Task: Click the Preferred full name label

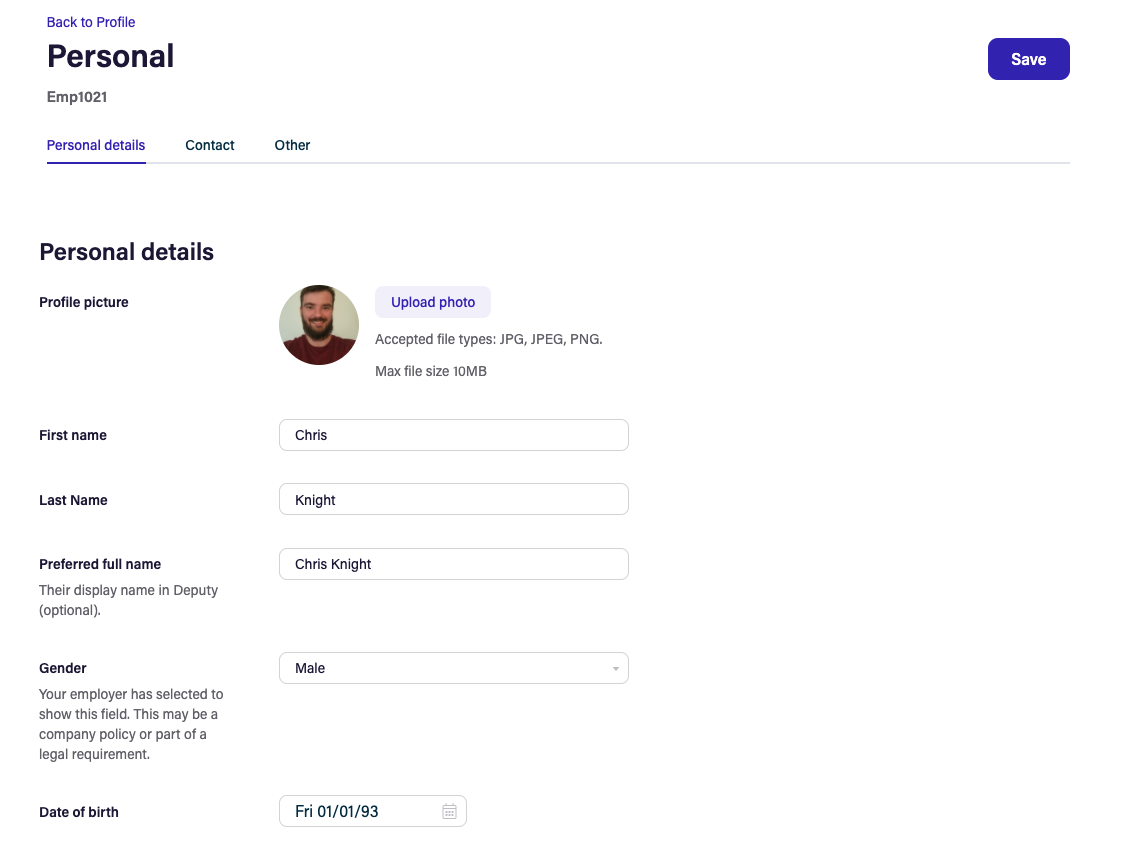Action: 100,564
